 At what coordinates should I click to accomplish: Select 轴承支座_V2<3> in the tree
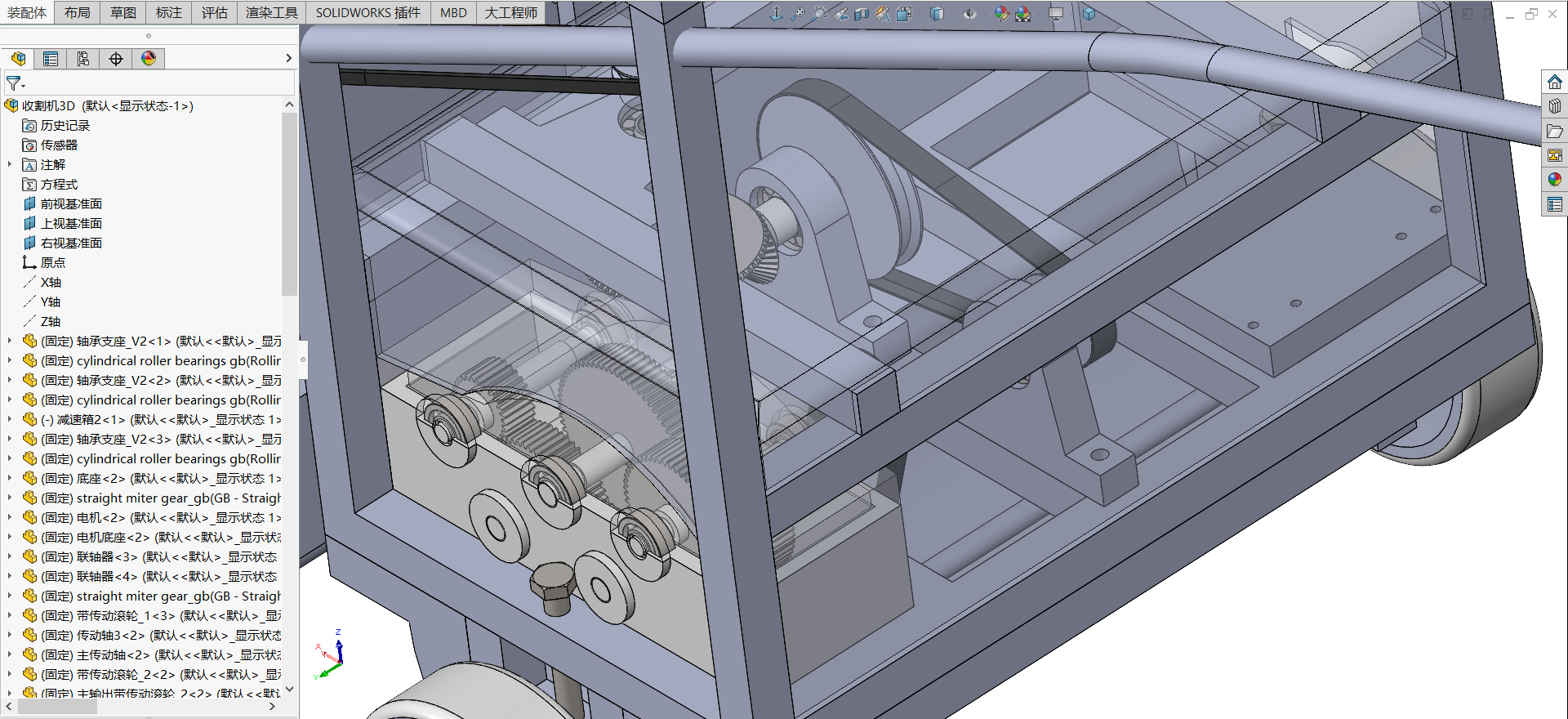click(152, 439)
